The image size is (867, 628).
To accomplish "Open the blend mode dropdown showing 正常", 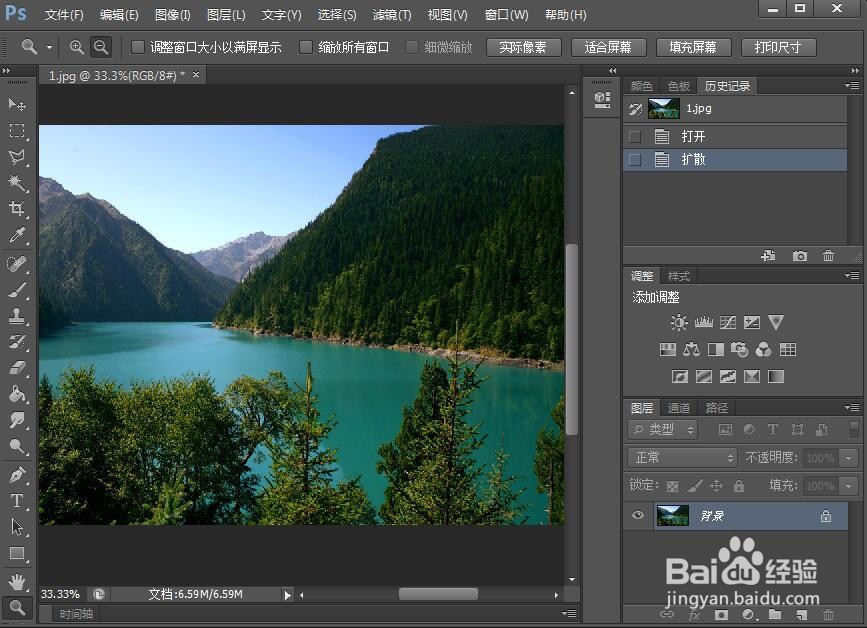I will [681, 458].
